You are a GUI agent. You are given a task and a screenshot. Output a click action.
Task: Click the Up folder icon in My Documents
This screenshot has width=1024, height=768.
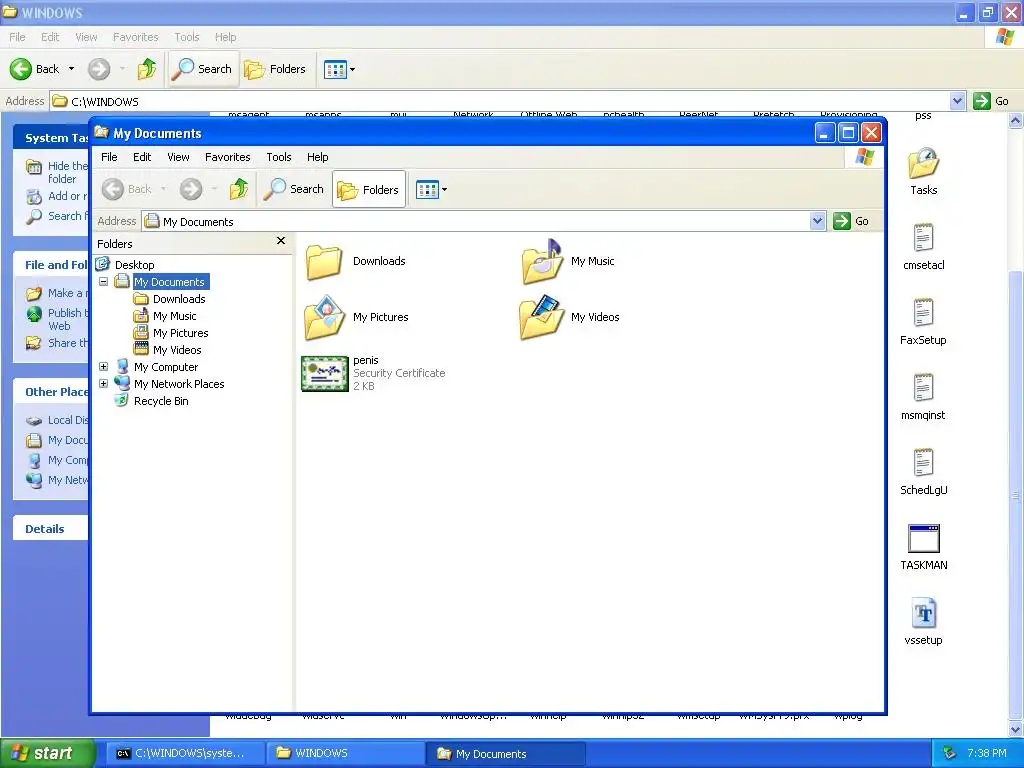click(239, 189)
